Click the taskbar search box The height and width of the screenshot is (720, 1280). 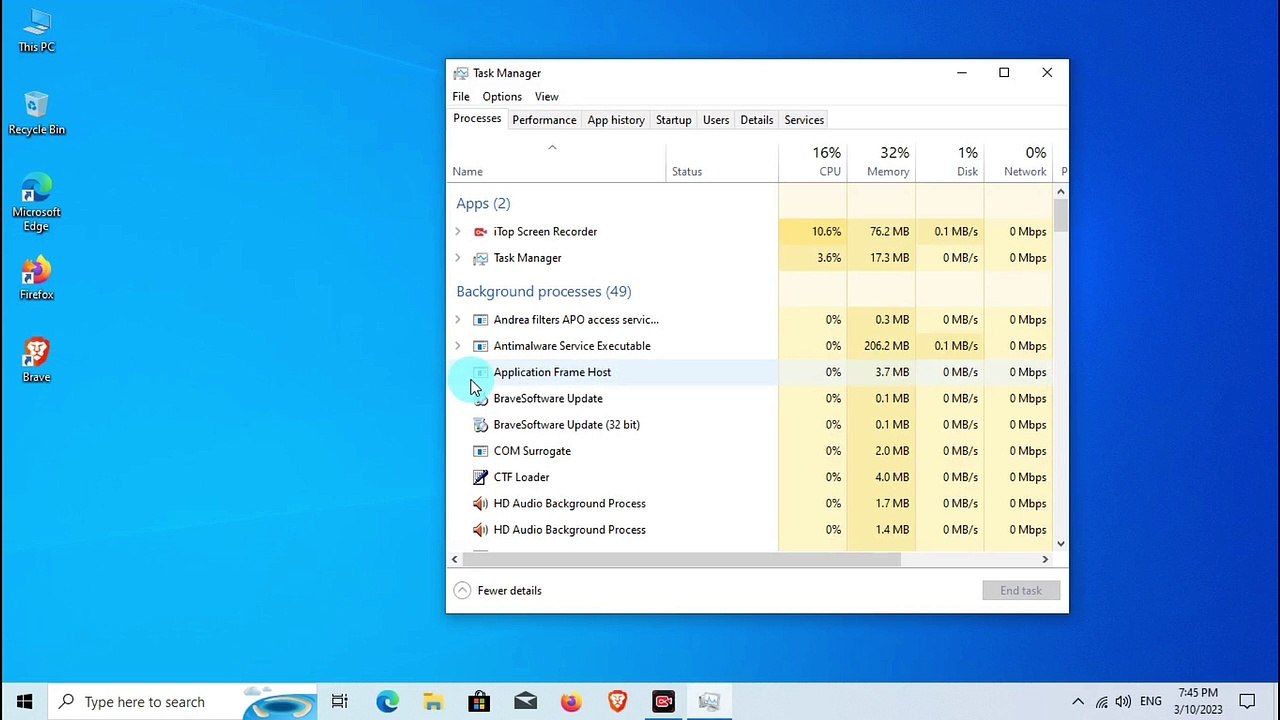click(x=182, y=702)
